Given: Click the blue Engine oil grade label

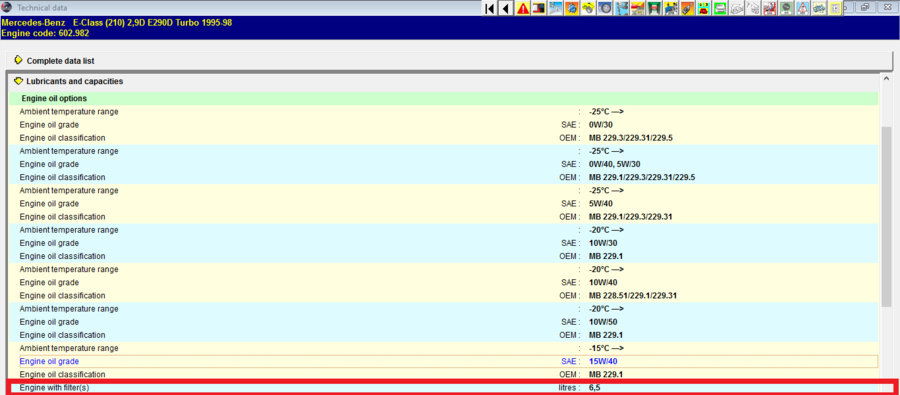Looking at the screenshot, I should pyautogui.click(x=49, y=361).
